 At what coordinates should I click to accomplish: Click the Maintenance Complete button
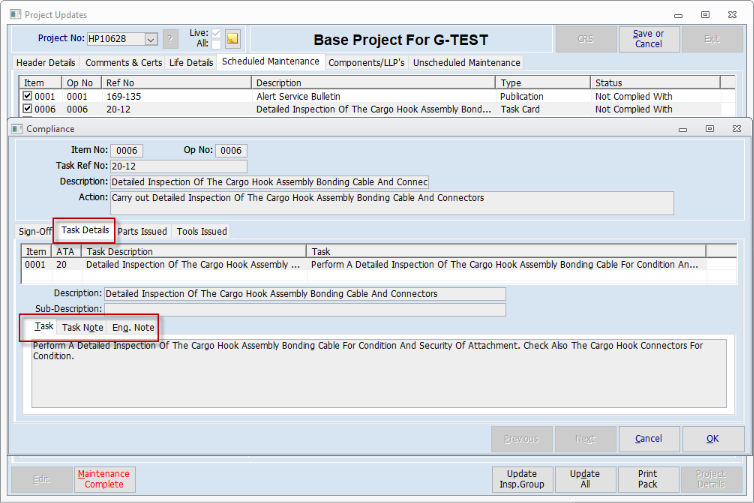pos(104,479)
